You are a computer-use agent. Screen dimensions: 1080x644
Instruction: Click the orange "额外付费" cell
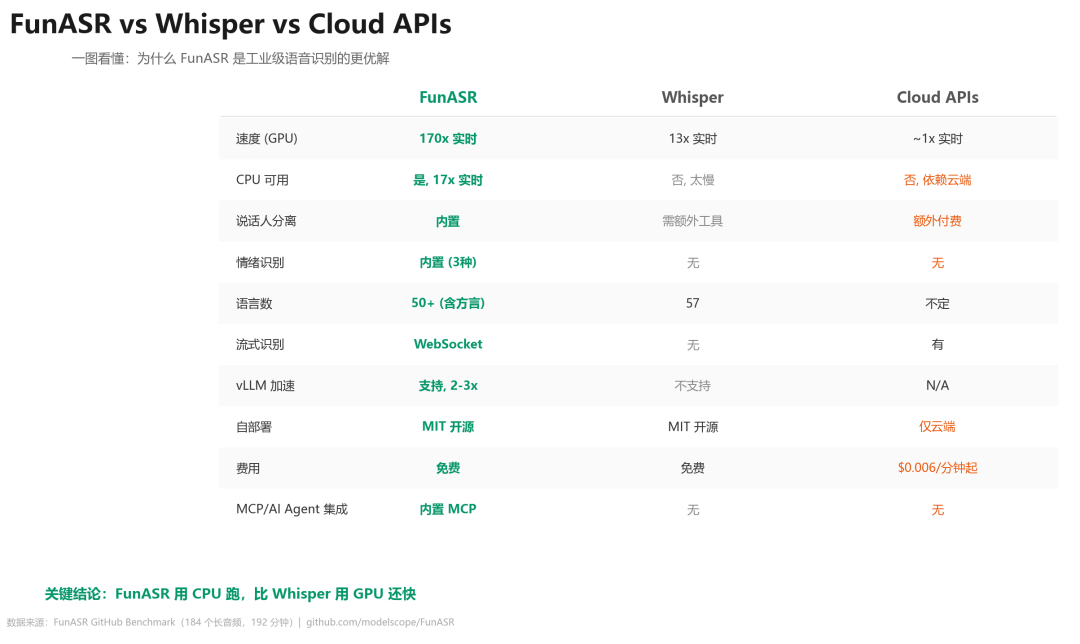[937, 221]
